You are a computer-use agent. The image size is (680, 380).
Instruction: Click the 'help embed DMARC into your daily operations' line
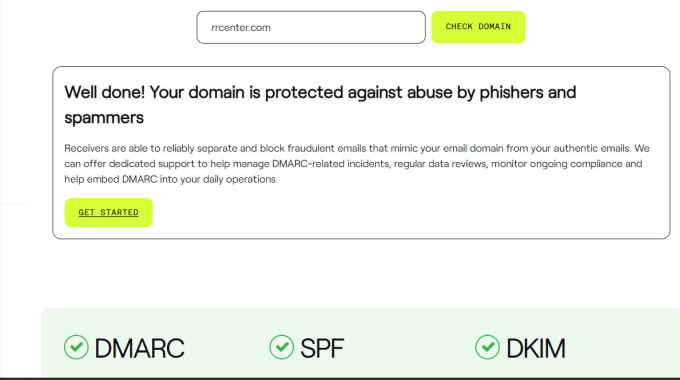click(x=171, y=179)
